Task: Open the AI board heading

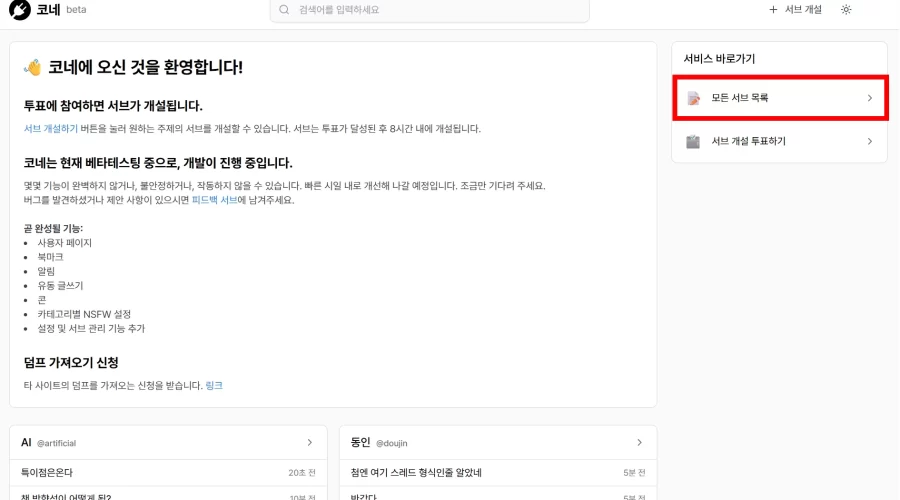Action: (26, 443)
